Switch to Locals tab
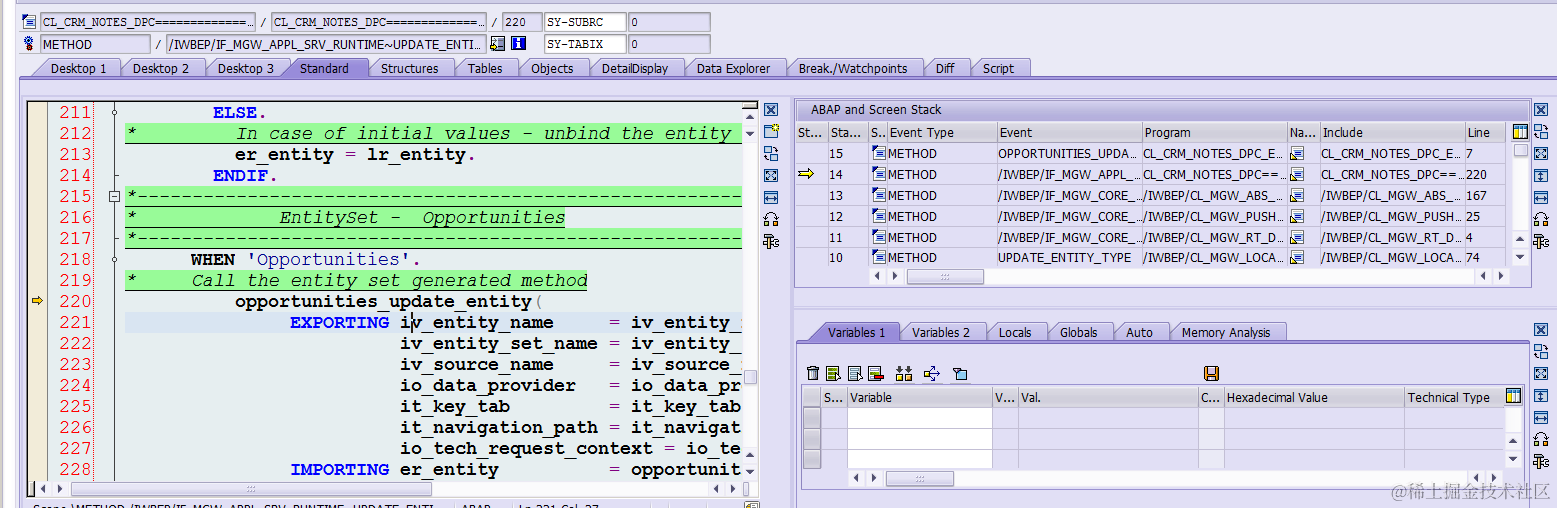The width and height of the screenshot is (1557, 508). (1015, 332)
